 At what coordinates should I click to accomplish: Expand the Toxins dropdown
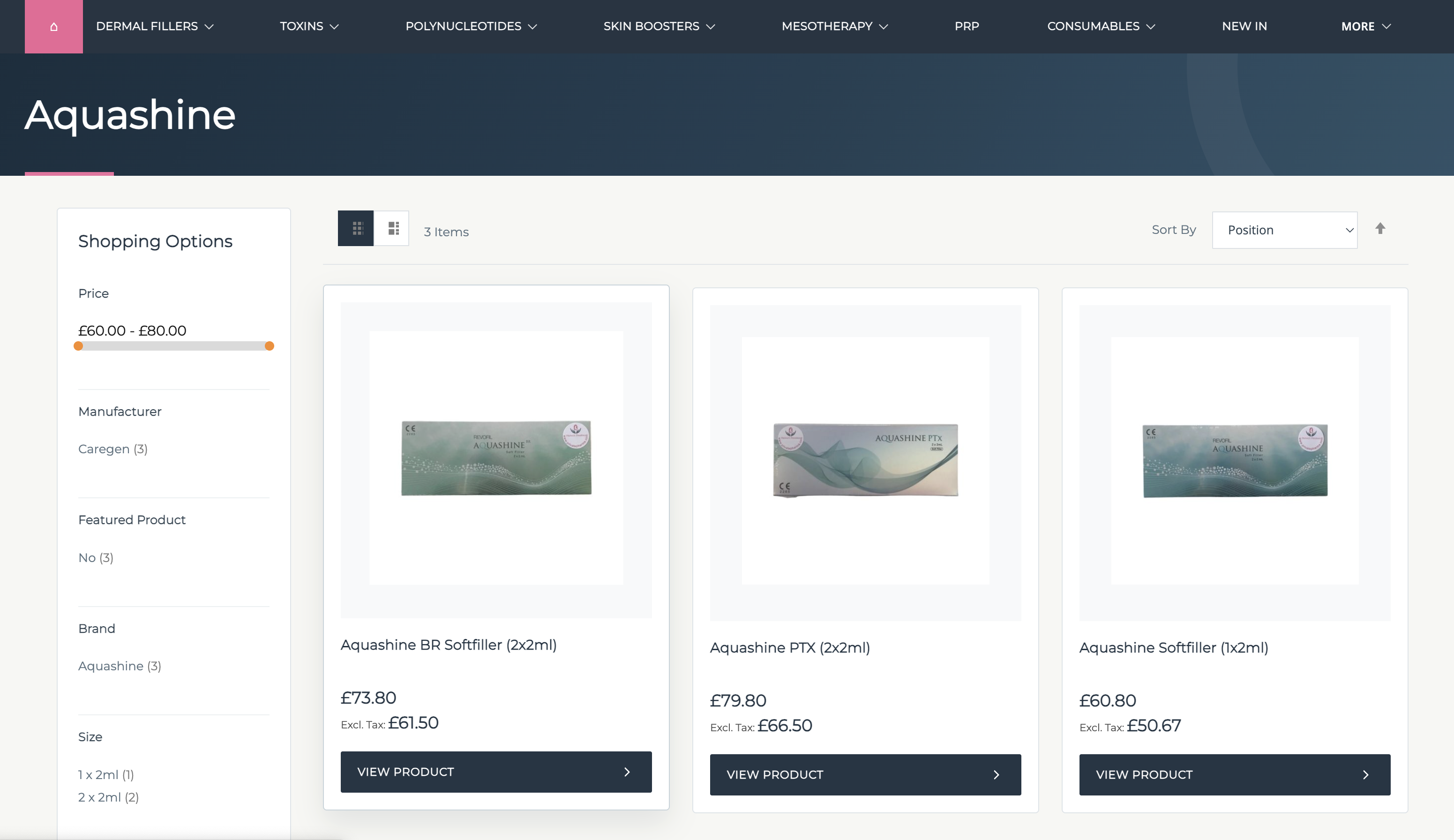pyautogui.click(x=309, y=27)
